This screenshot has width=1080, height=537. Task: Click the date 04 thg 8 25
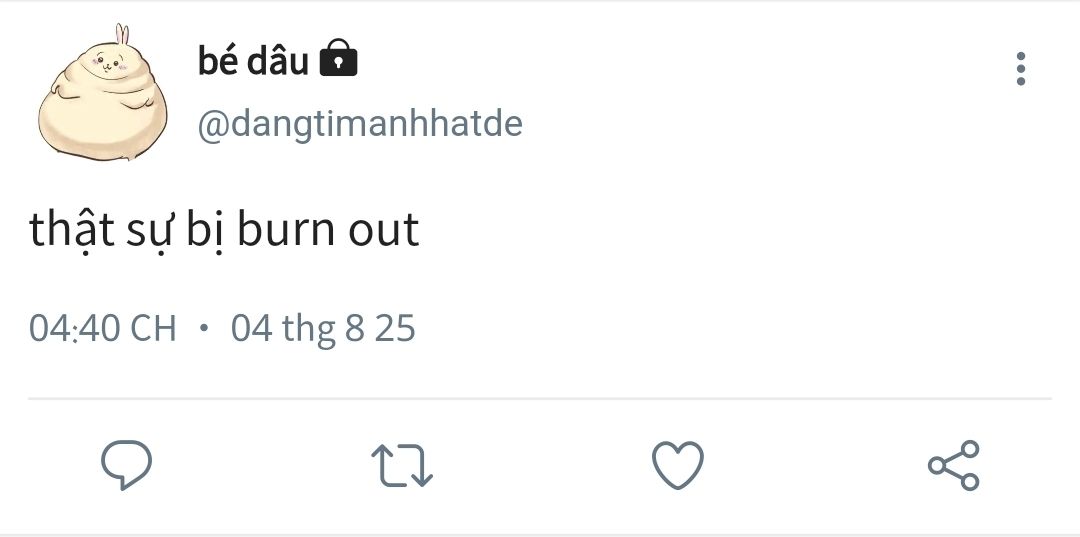(323, 329)
